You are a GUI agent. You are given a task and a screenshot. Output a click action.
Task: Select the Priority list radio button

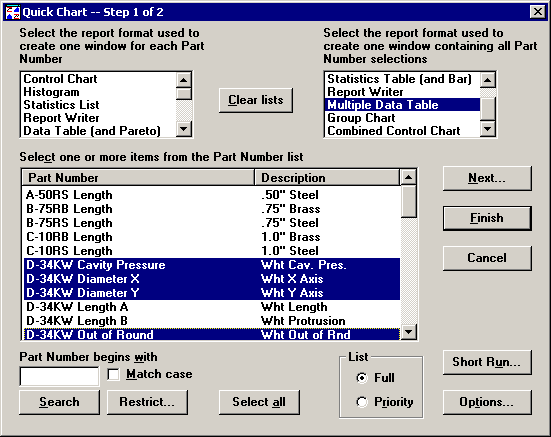[x=362, y=402]
